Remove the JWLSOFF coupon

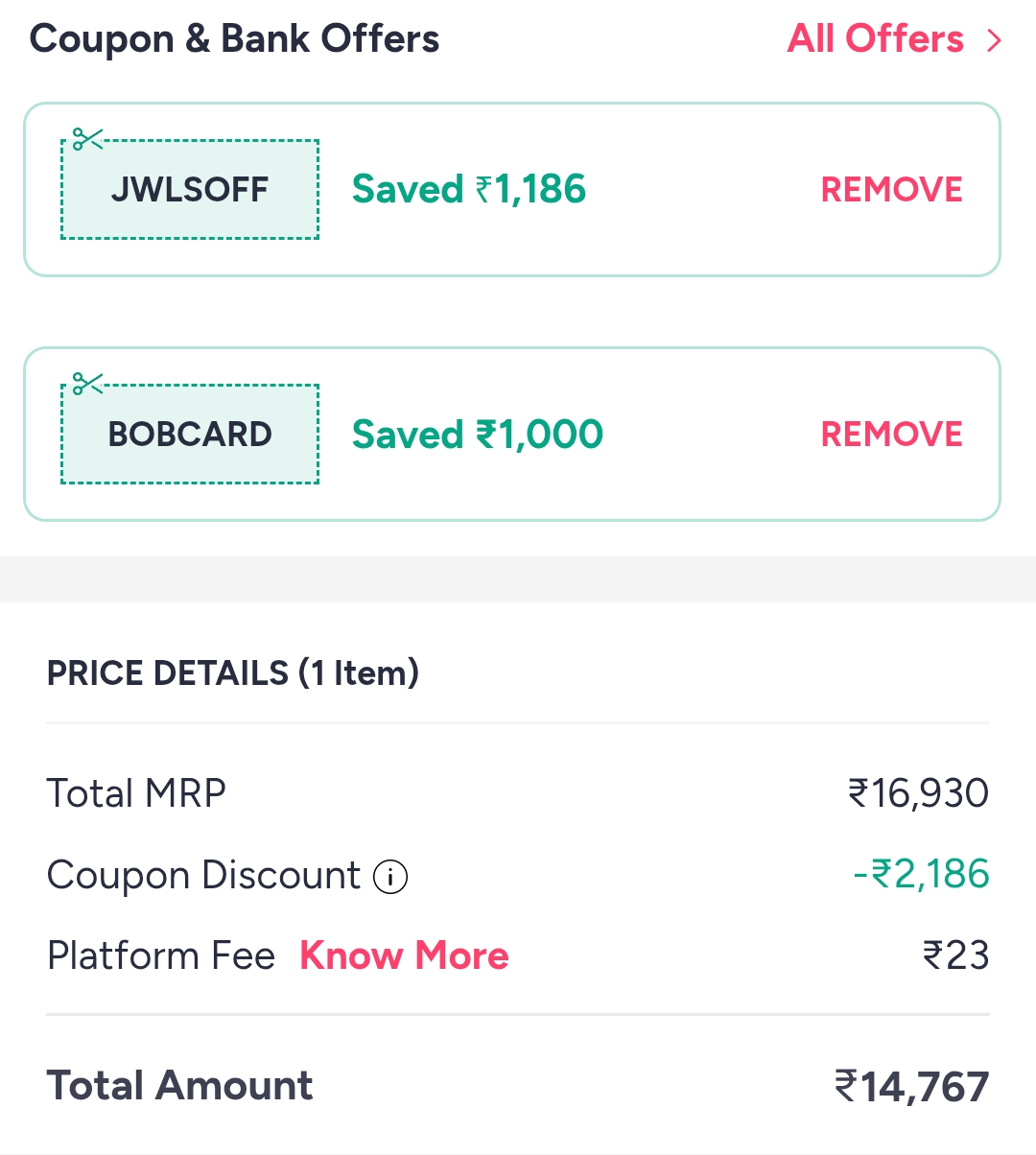point(890,189)
